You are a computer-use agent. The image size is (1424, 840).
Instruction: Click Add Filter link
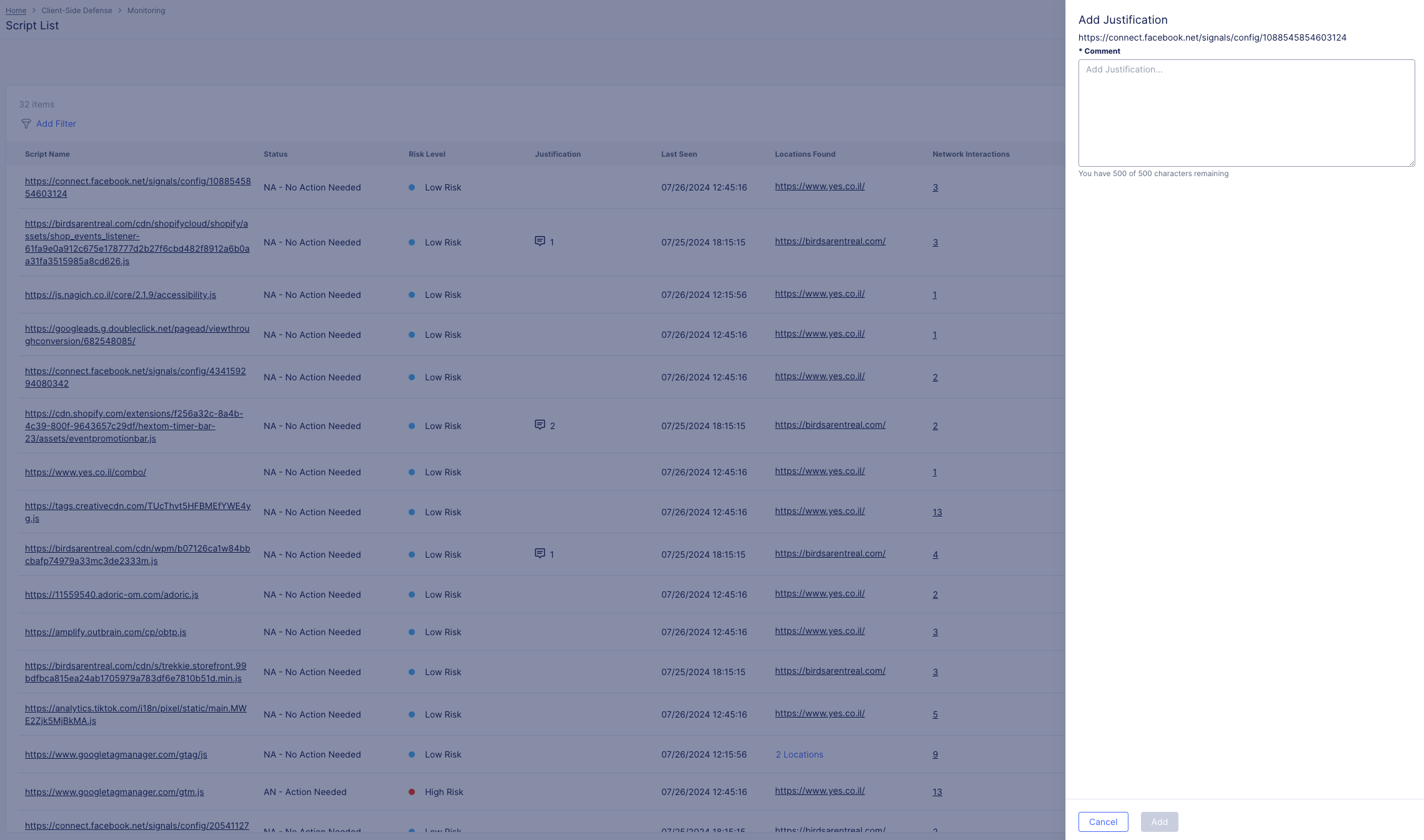[x=56, y=124]
